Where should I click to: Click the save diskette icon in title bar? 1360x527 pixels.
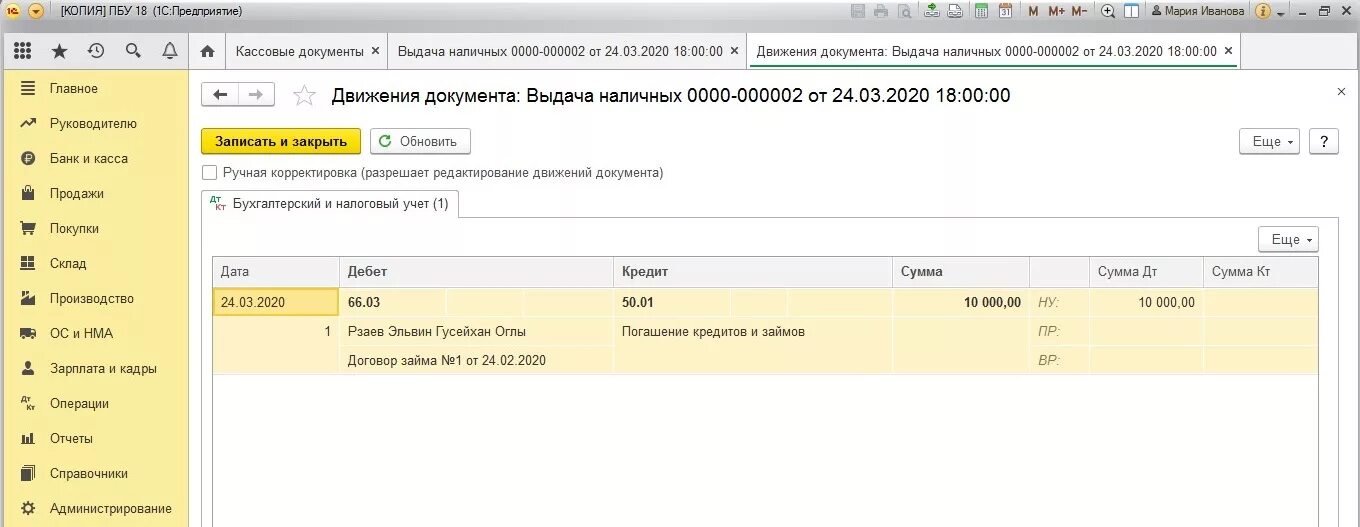point(858,11)
